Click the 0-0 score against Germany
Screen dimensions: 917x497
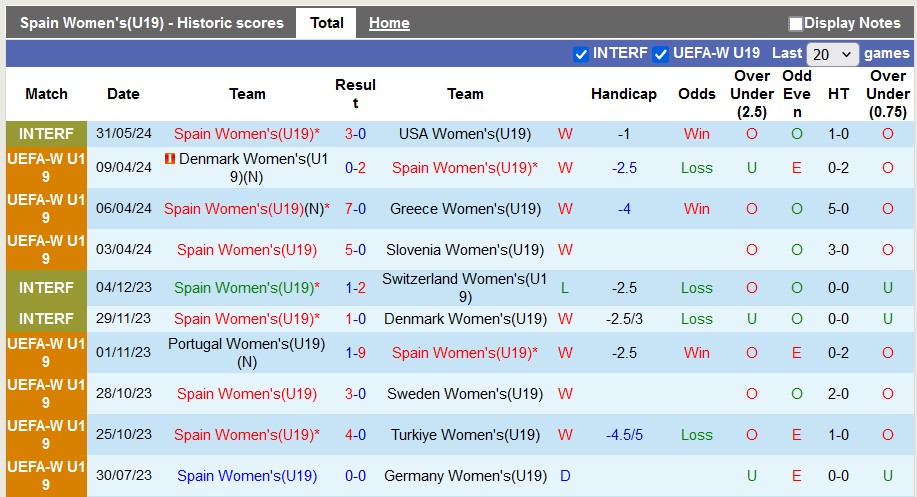point(355,475)
